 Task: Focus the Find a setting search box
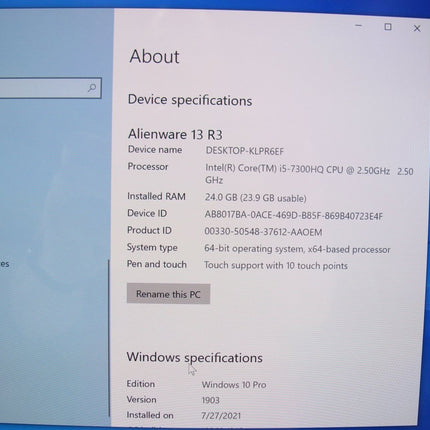50,88
